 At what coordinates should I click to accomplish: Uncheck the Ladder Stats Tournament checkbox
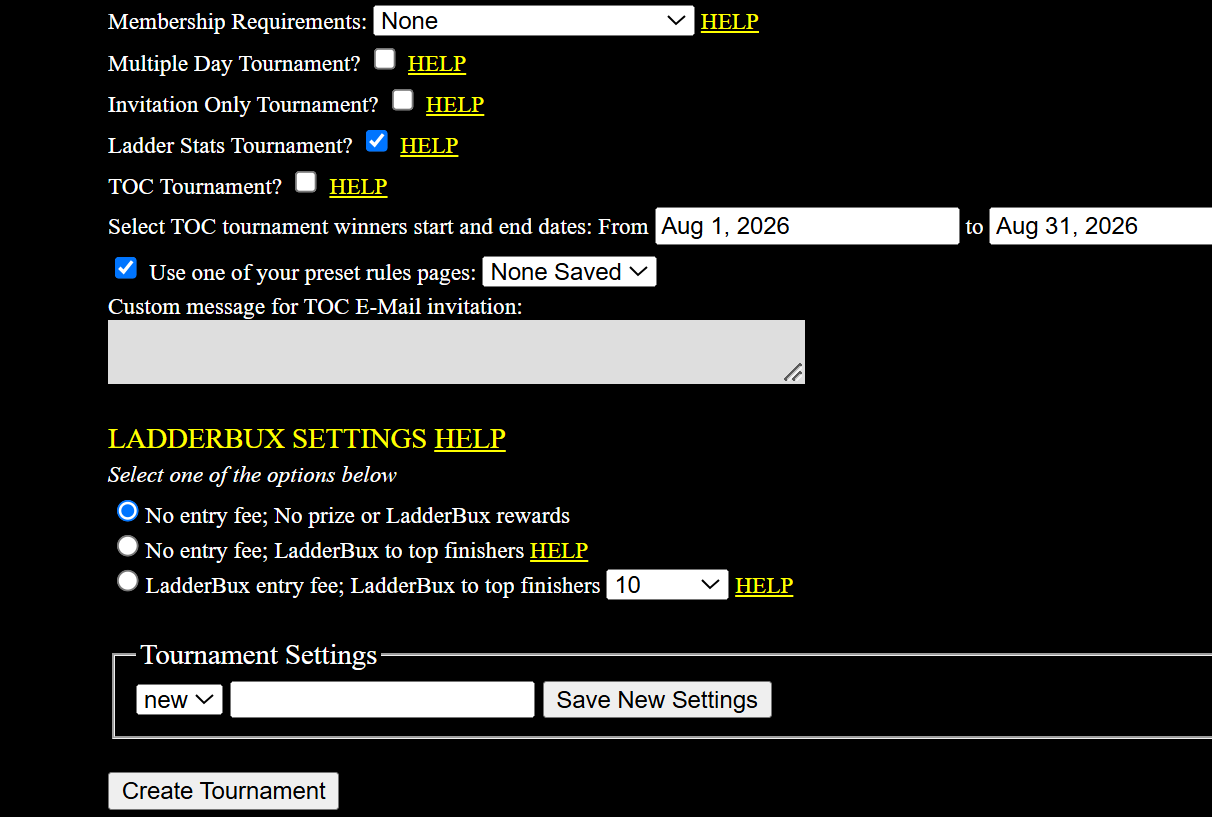pos(377,141)
